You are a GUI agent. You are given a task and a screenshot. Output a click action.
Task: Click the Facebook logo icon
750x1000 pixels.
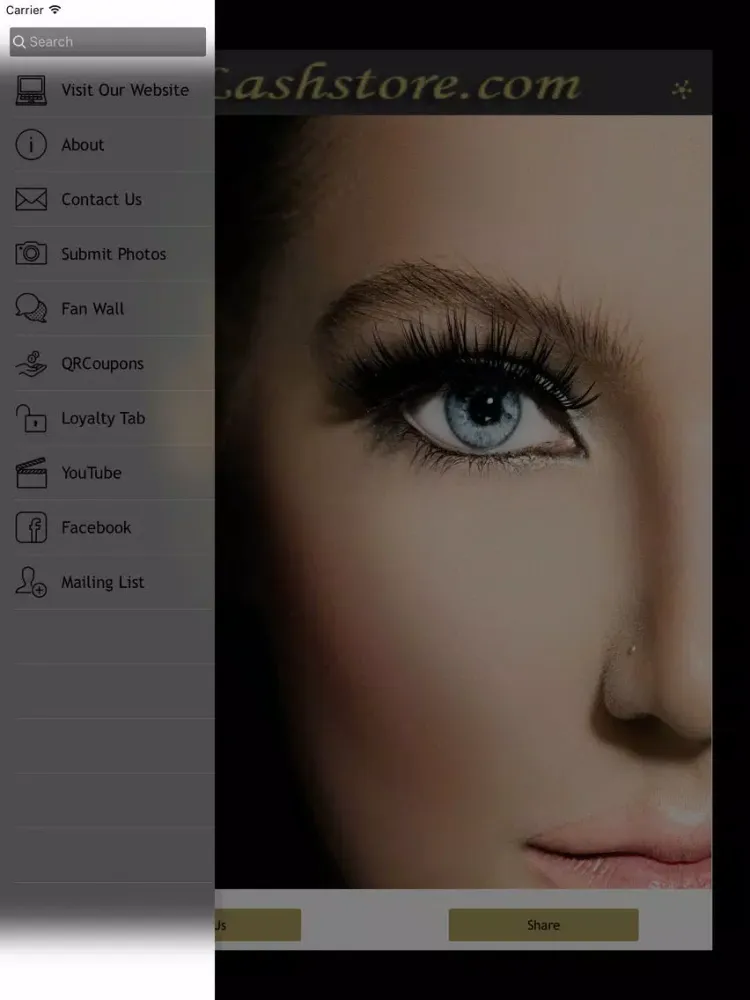tap(31, 527)
